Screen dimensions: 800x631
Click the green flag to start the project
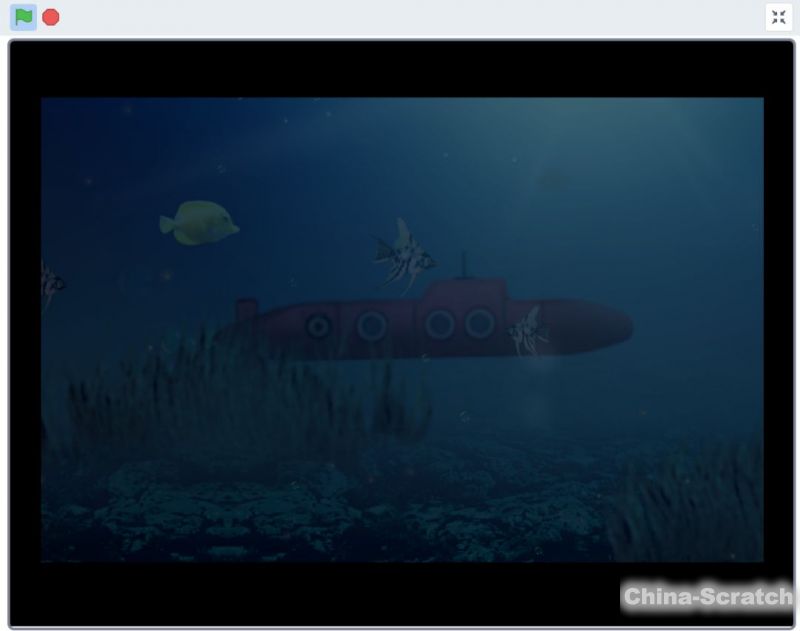24,17
